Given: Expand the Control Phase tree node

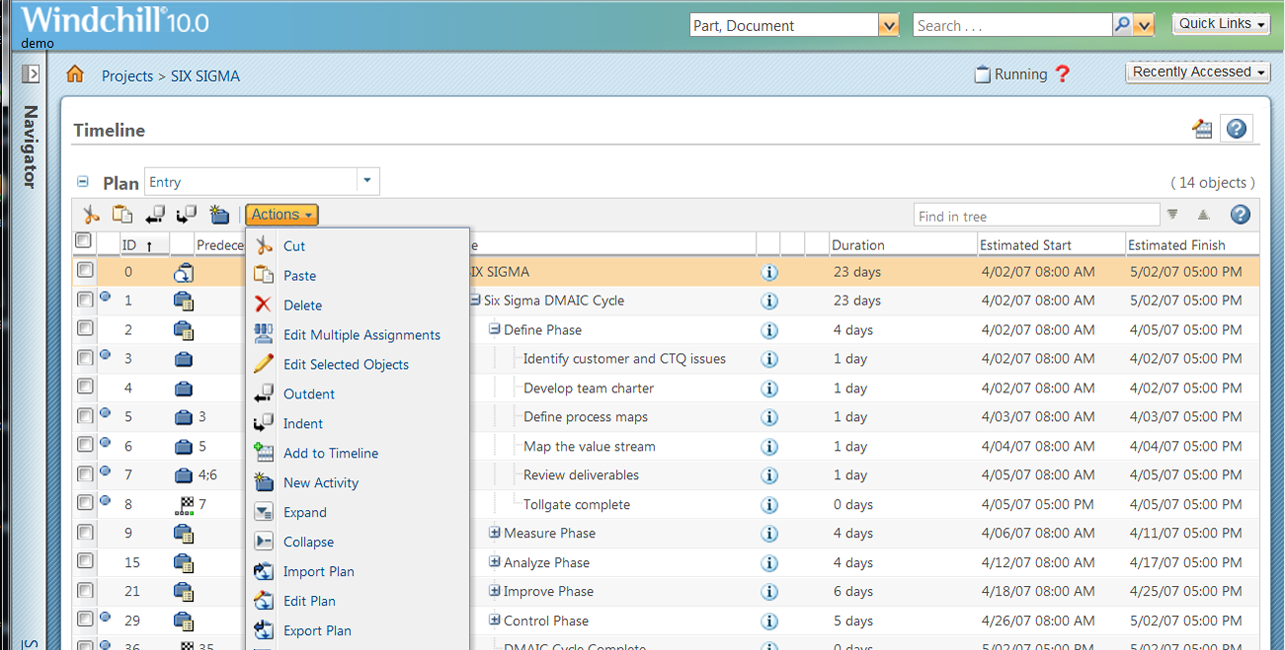Looking at the screenshot, I should tap(494, 620).
